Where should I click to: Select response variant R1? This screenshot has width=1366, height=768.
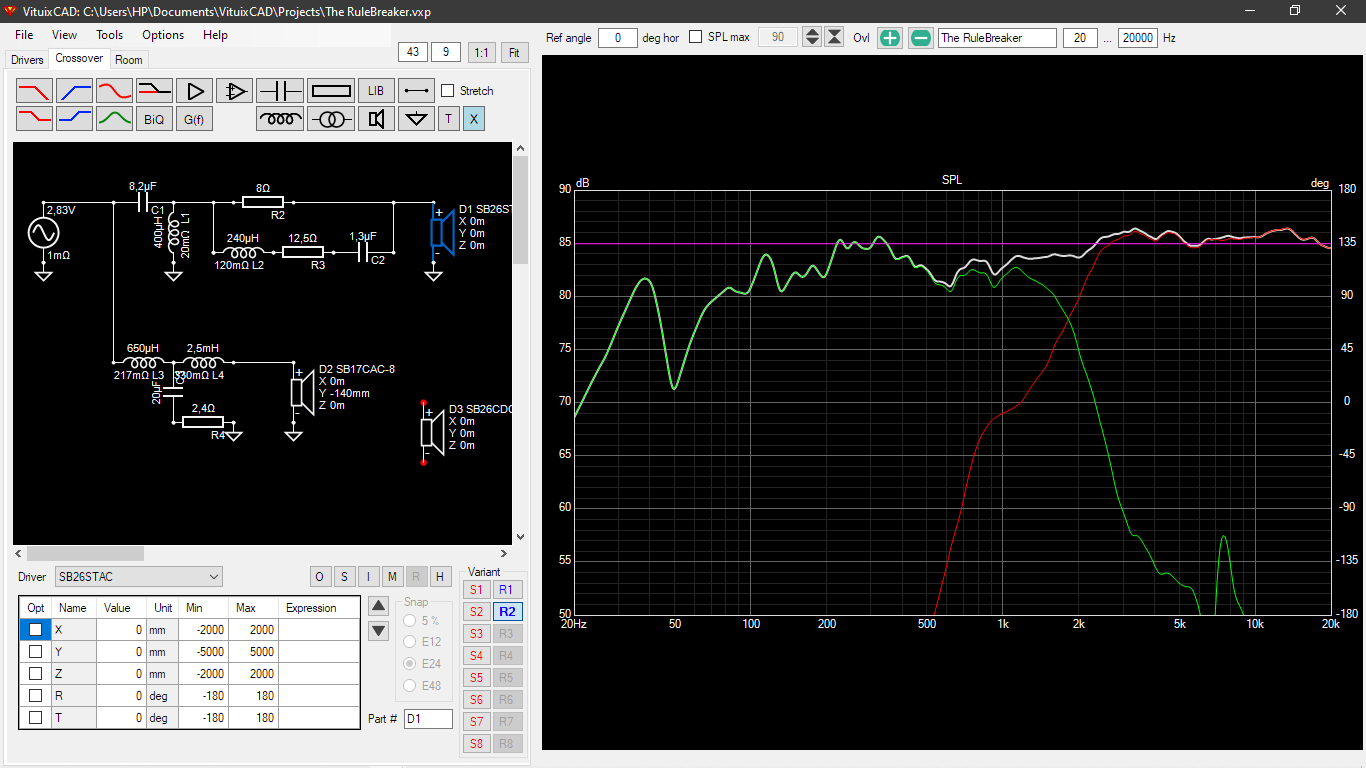pos(507,590)
